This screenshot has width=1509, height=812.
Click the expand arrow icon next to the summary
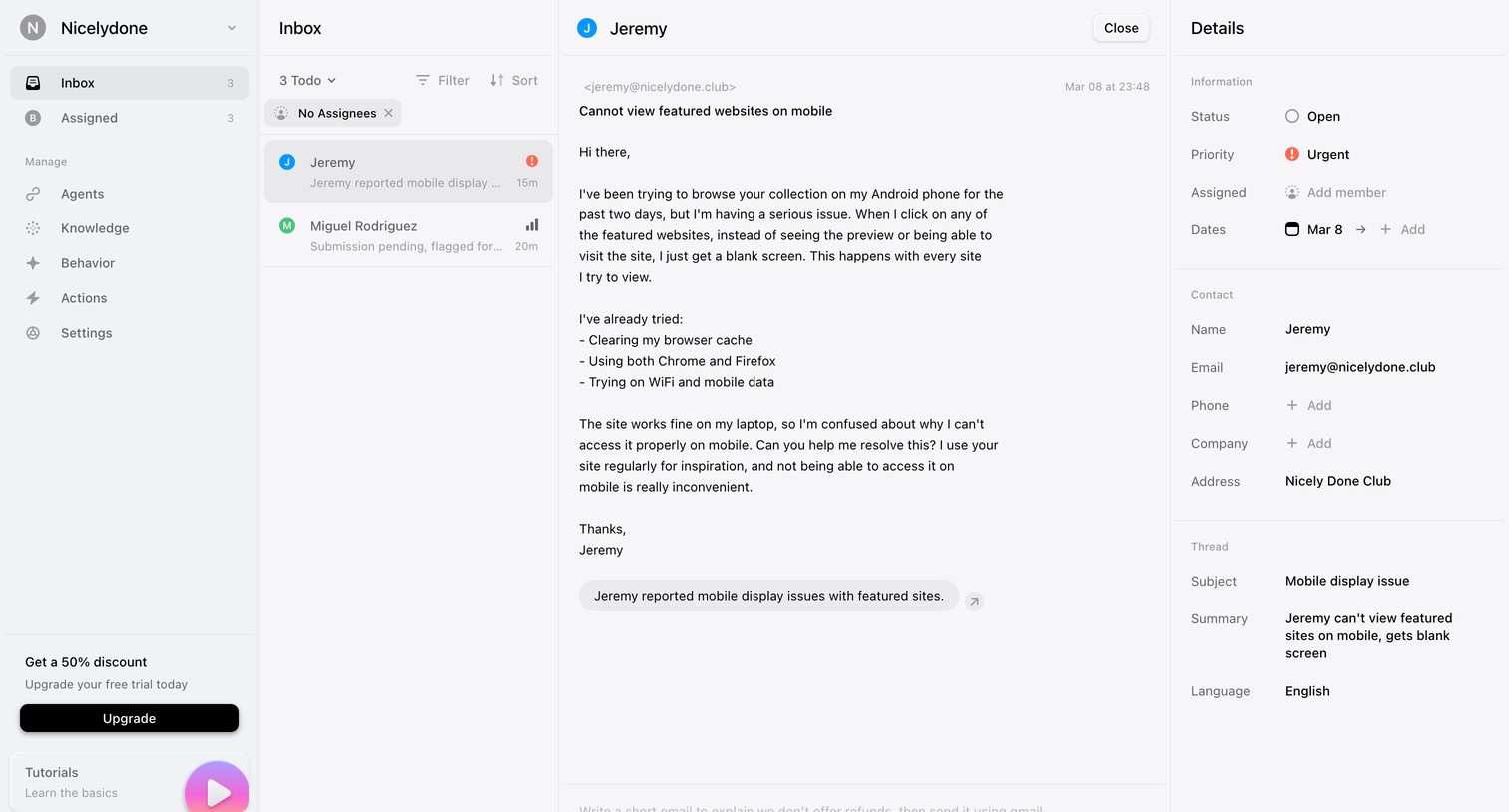pos(975,602)
